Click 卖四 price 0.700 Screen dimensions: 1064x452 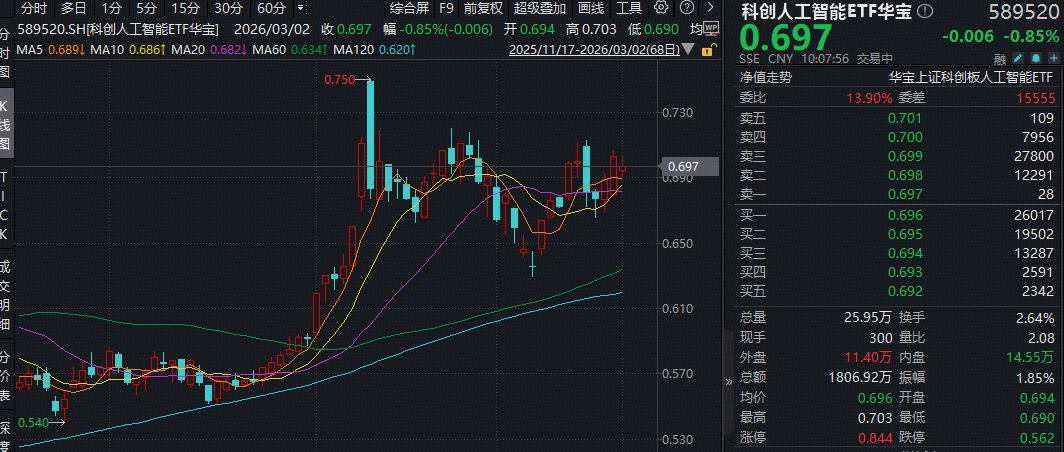pos(905,138)
